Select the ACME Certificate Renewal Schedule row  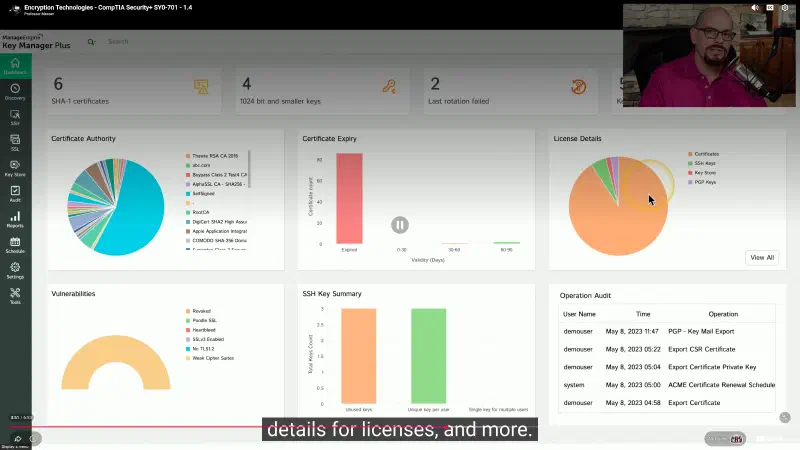pos(667,385)
